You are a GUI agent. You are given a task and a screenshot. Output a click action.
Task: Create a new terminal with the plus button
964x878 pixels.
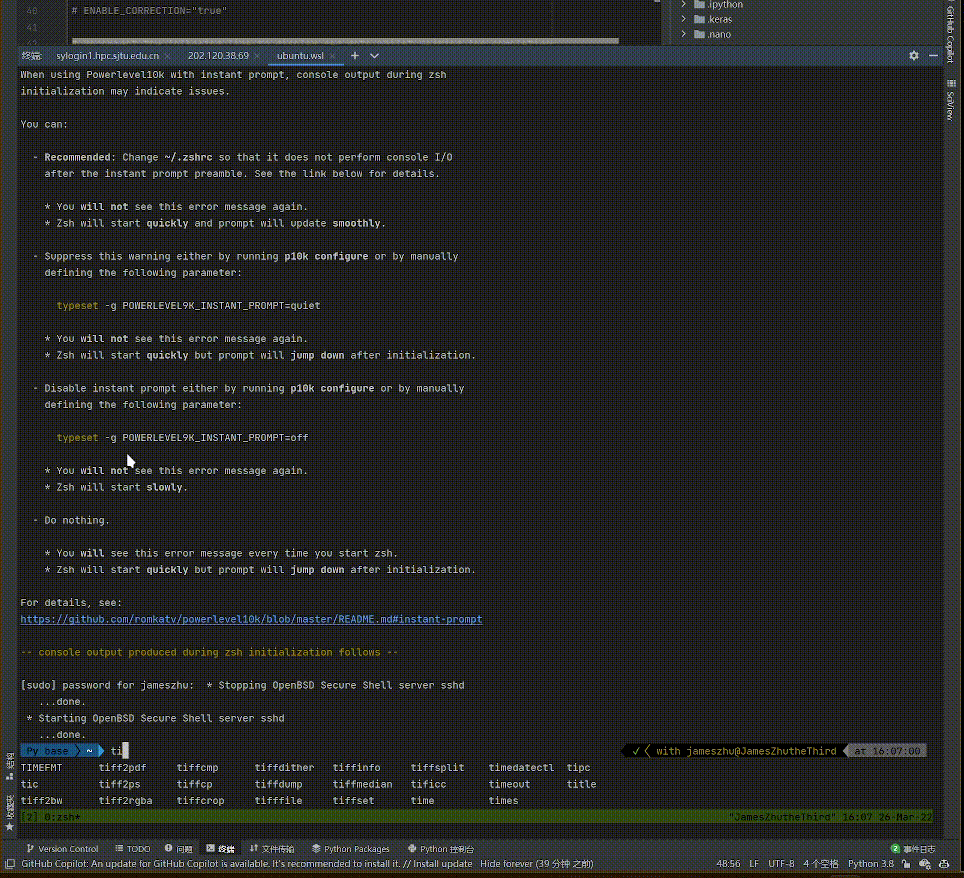(354, 56)
